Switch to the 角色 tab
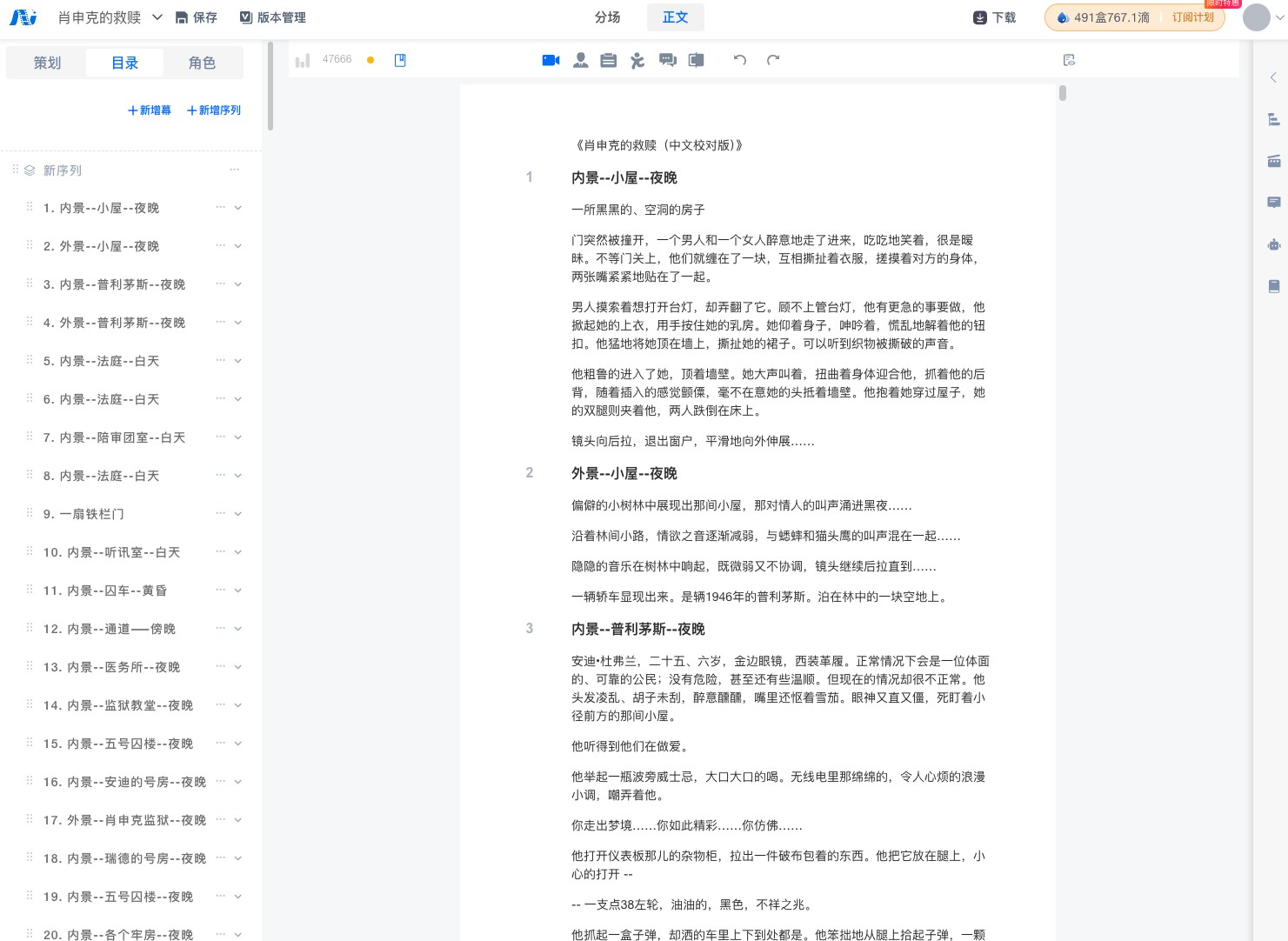Viewport: 1288px width, 941px height. tap(202, 63)
